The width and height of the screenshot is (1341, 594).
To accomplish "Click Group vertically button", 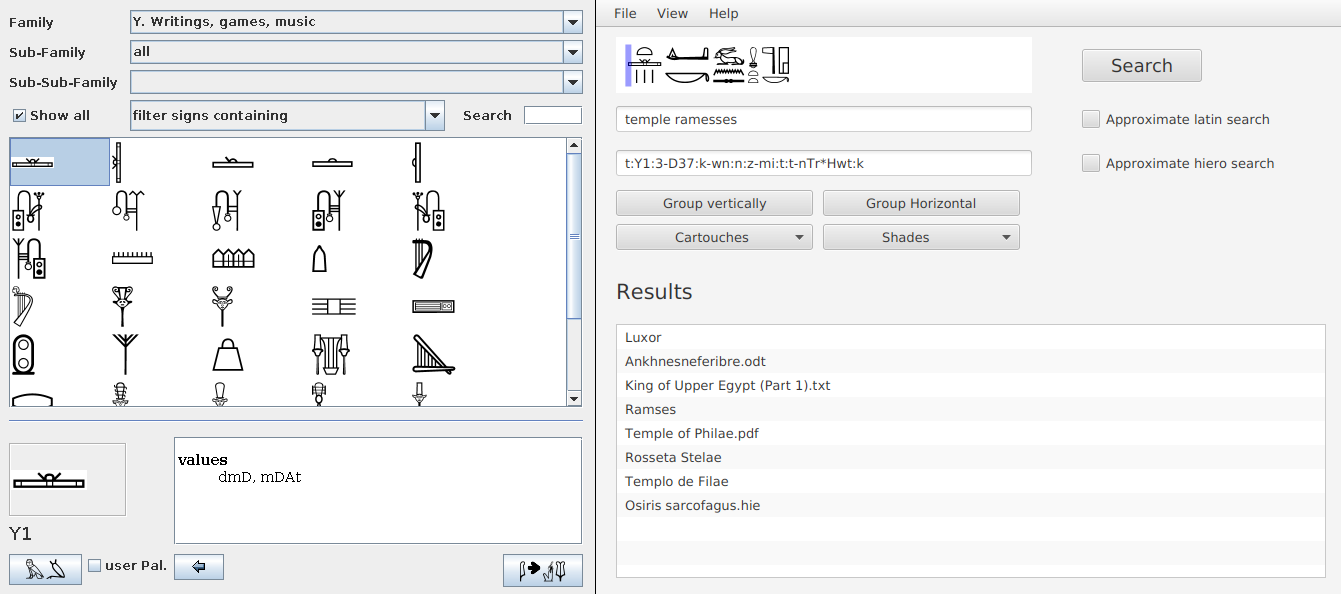I will [714, 203].
